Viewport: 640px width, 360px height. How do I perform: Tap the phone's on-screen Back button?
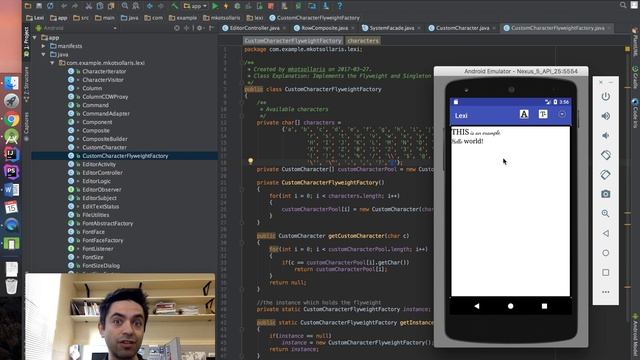(x=477, y=306)
